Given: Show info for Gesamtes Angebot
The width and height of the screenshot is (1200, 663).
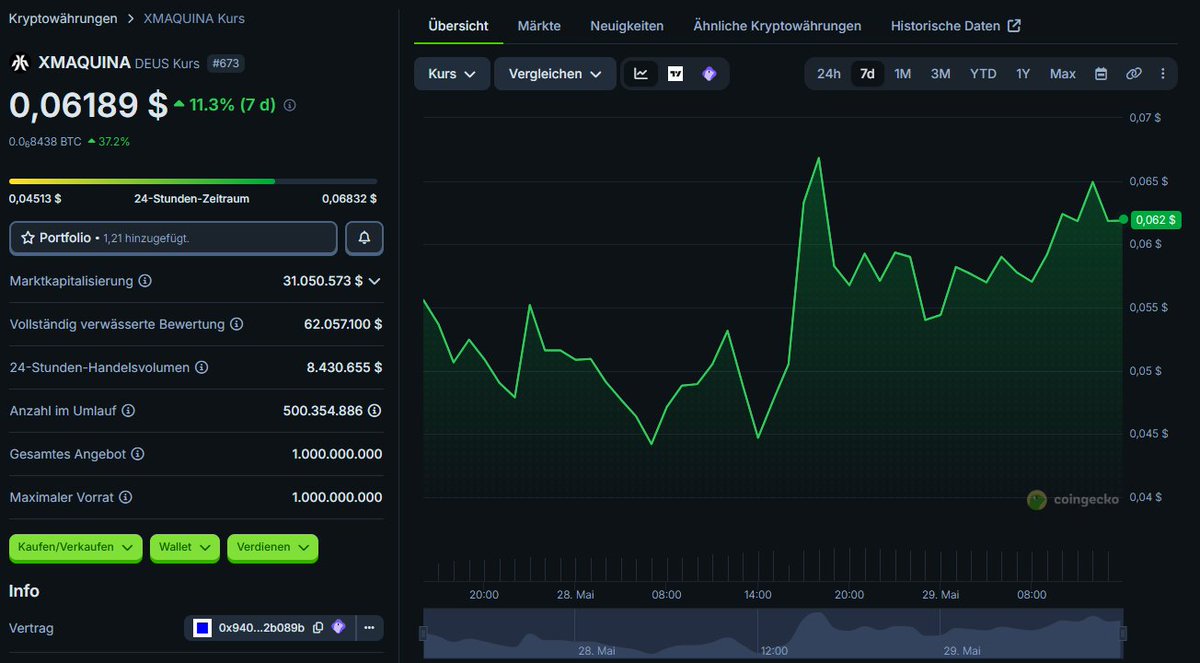Looking at the screenshot, I should [138, 454].
